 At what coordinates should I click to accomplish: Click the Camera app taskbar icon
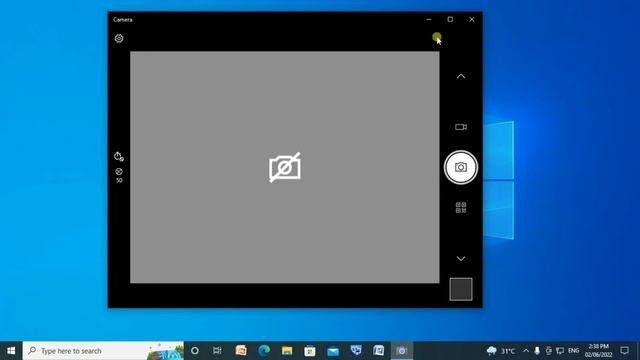tap(402, 351)
